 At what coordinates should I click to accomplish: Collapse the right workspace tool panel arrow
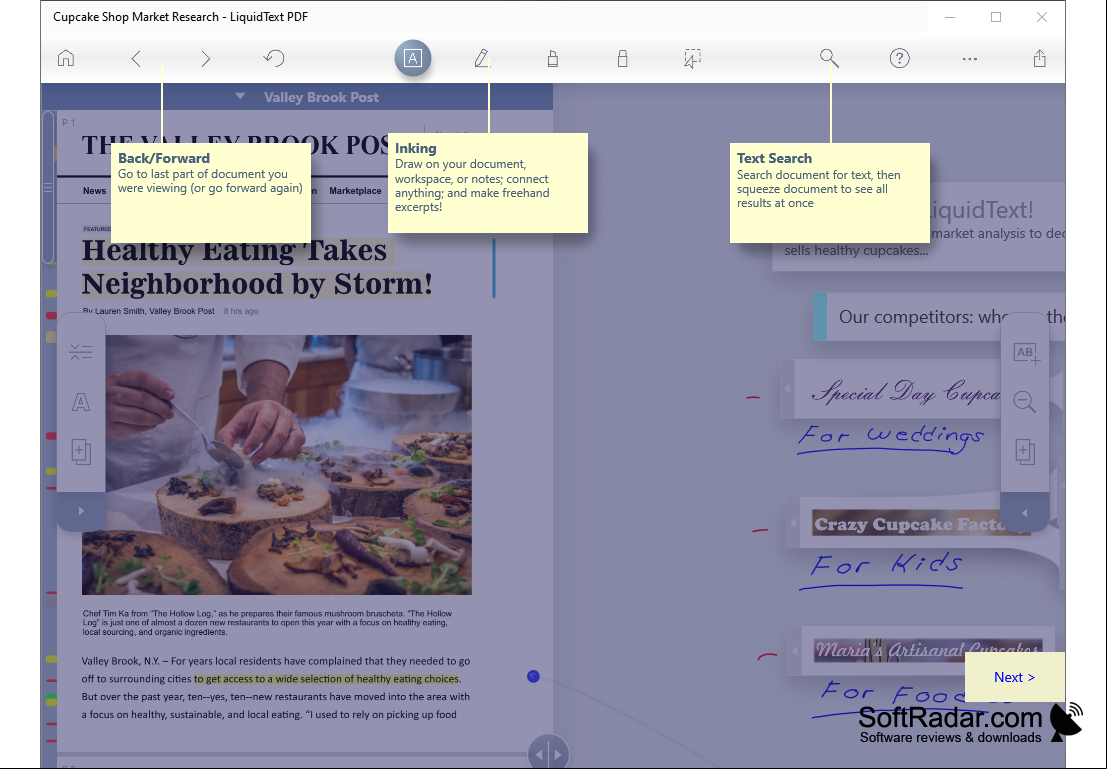(1024, 513)
